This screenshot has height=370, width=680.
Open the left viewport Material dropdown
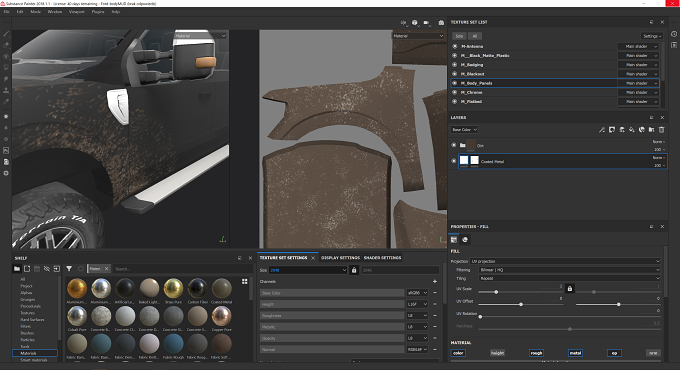[x=200, y=36]
